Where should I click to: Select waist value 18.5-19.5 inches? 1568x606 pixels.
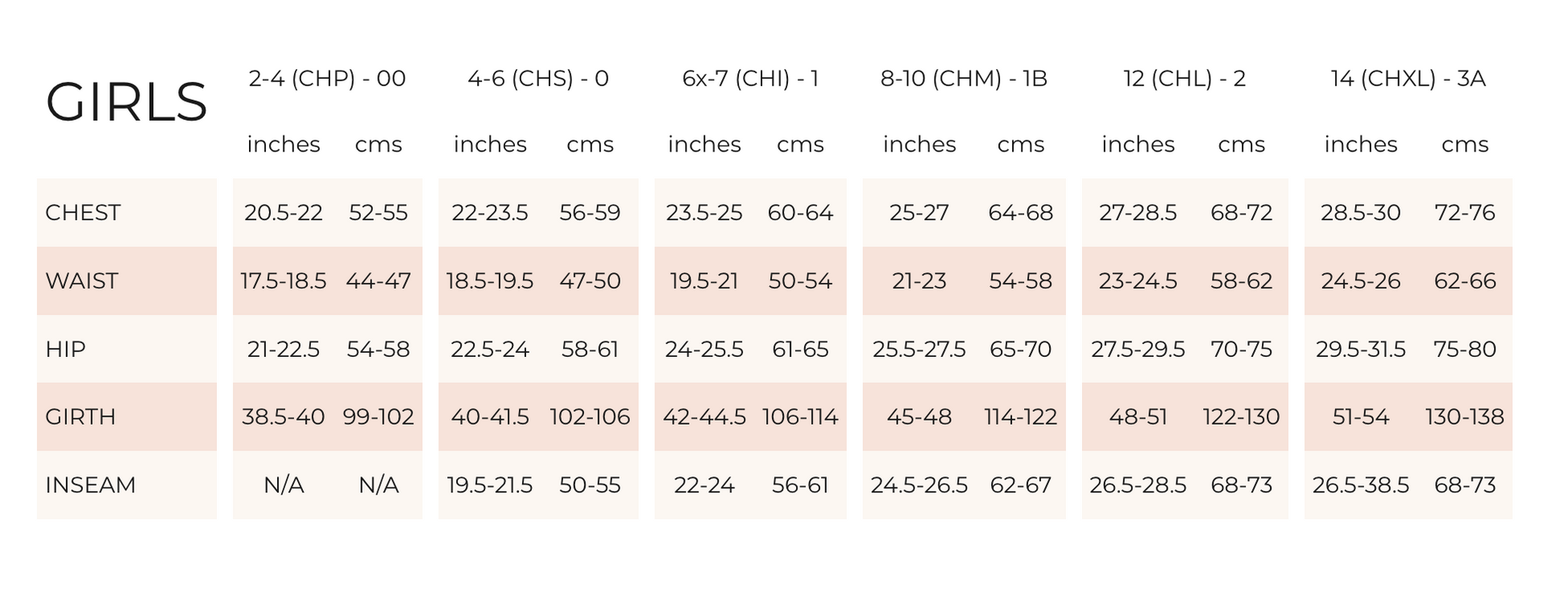[x=490, y=281]
